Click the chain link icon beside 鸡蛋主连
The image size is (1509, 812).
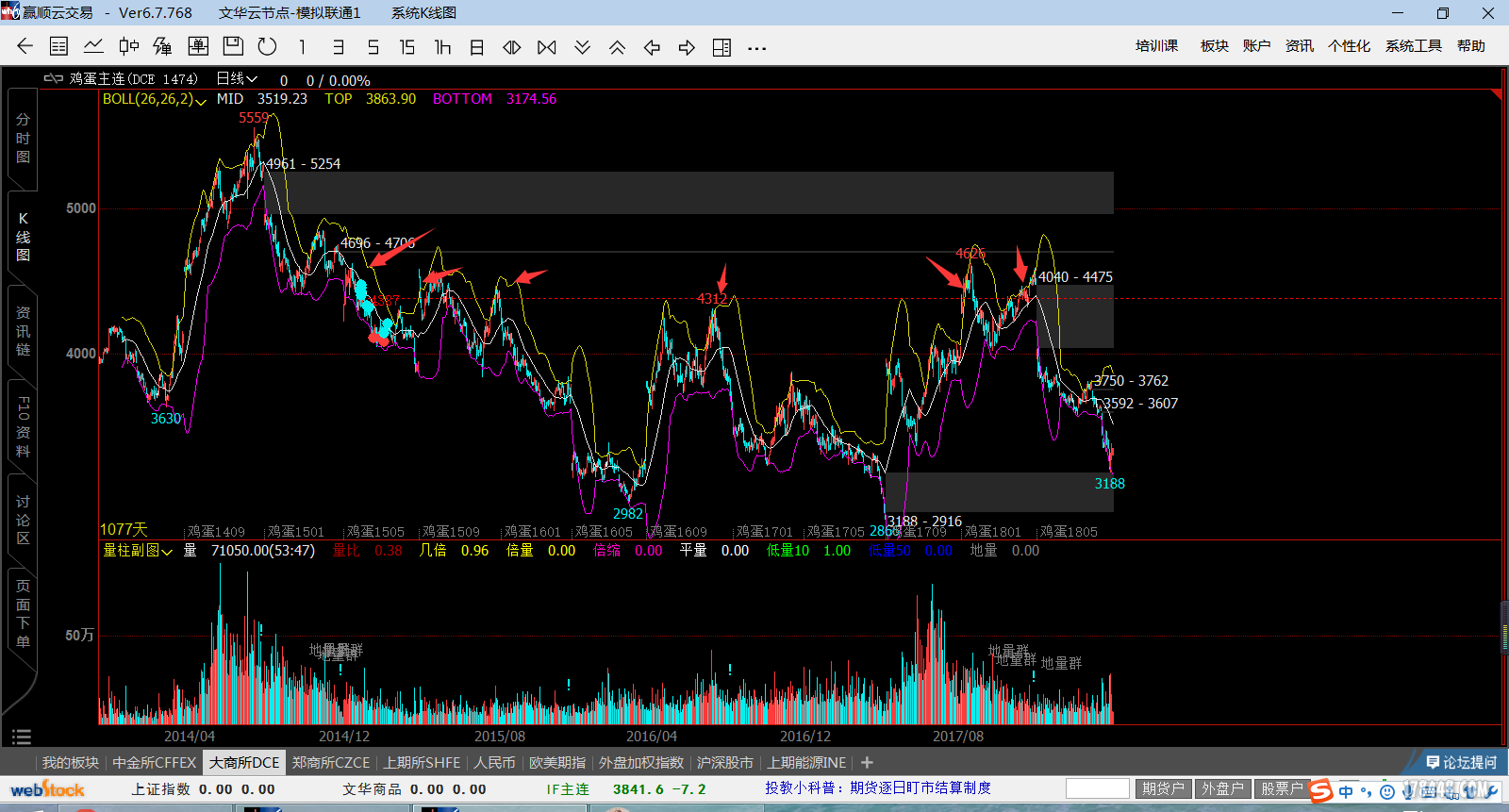(x=54, y=79)
